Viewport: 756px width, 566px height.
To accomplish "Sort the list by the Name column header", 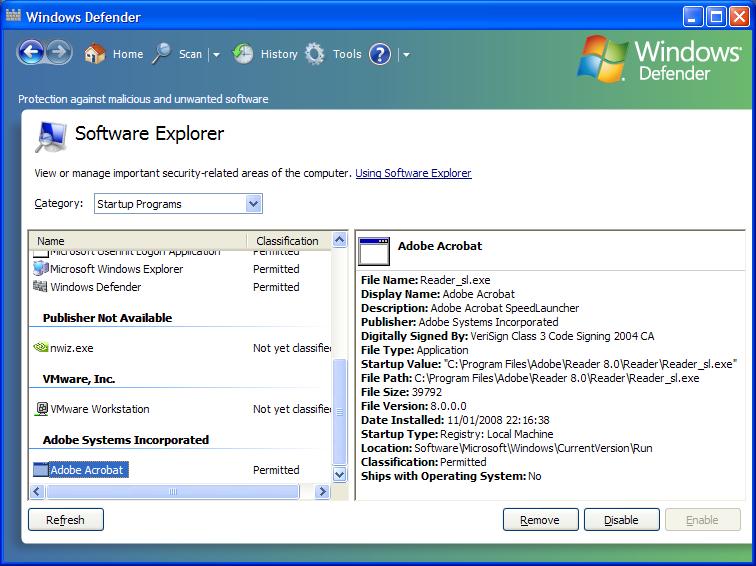I will click(138, 241).
